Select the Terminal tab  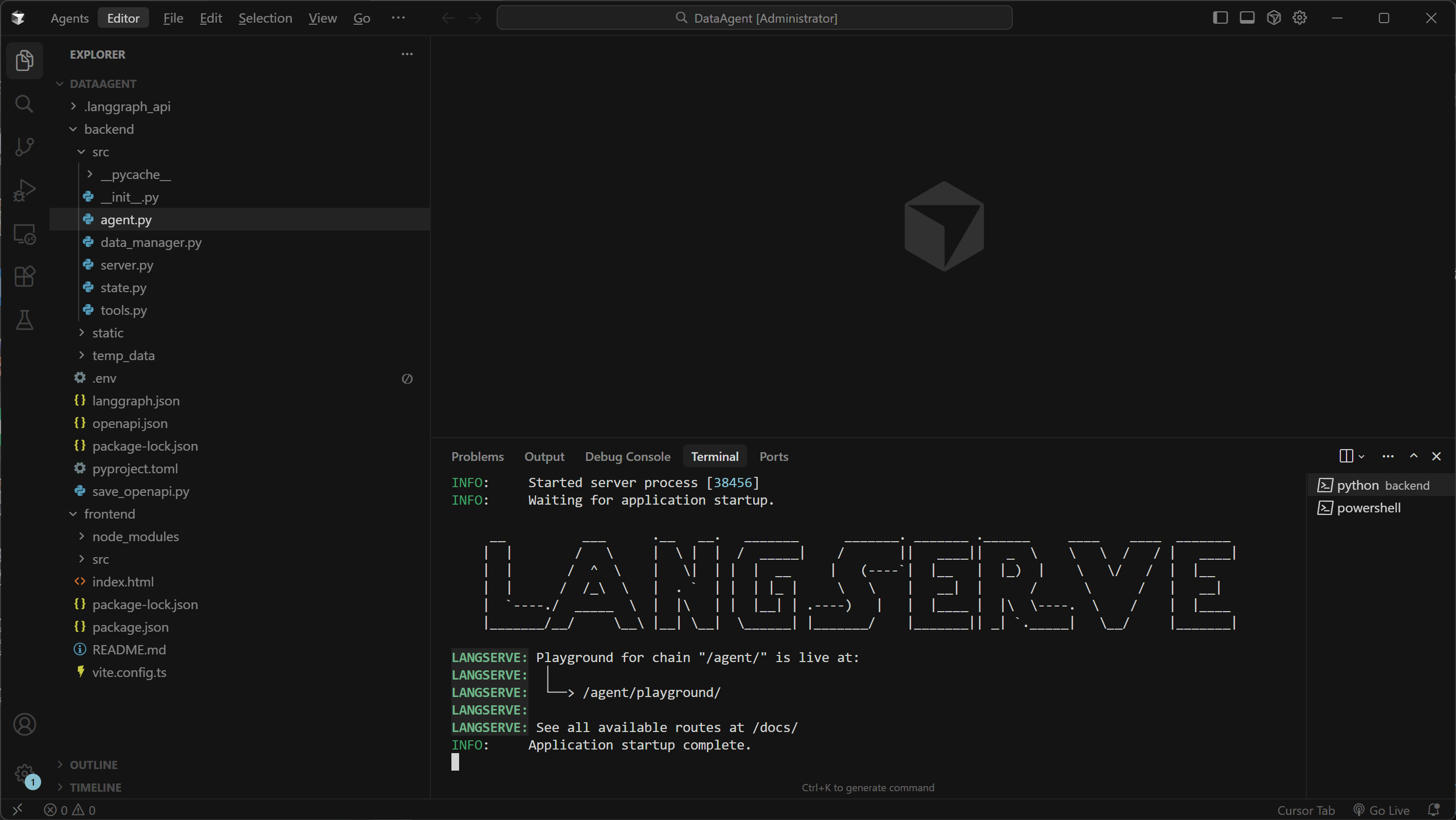[x=715, y=456]
